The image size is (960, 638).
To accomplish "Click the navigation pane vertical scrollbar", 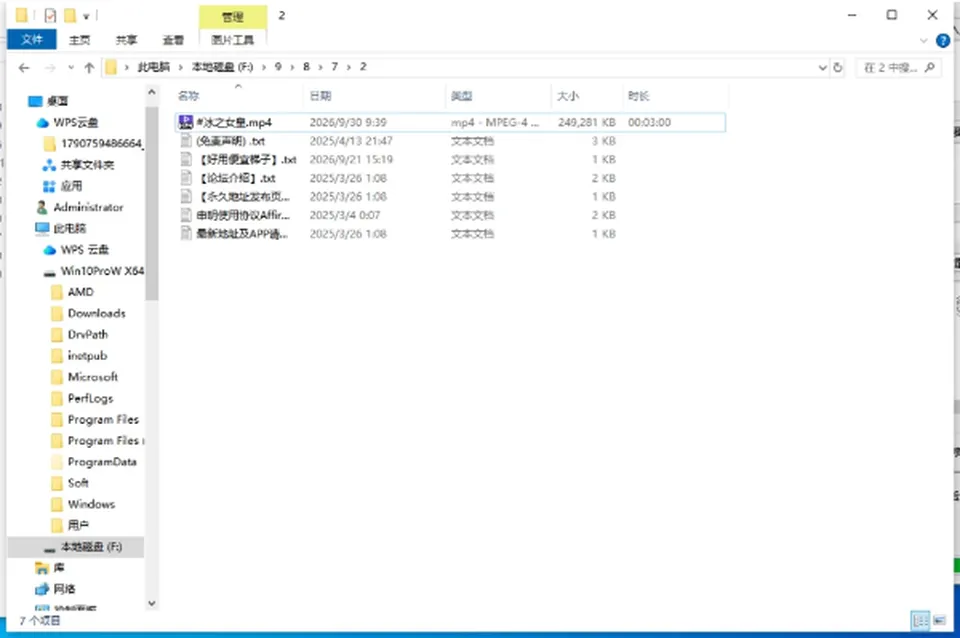I will click(x=151, y=203).
